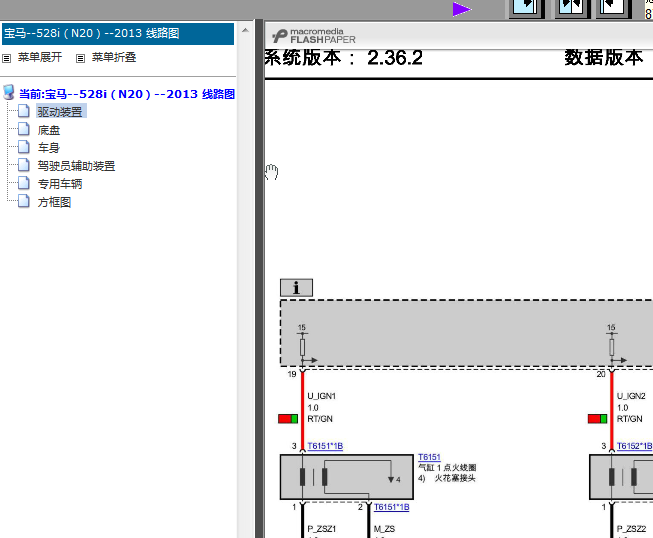This screenshot has width=653, height=538.
Task: Click the T6152*1B link at pin 3
Action: 634,446
